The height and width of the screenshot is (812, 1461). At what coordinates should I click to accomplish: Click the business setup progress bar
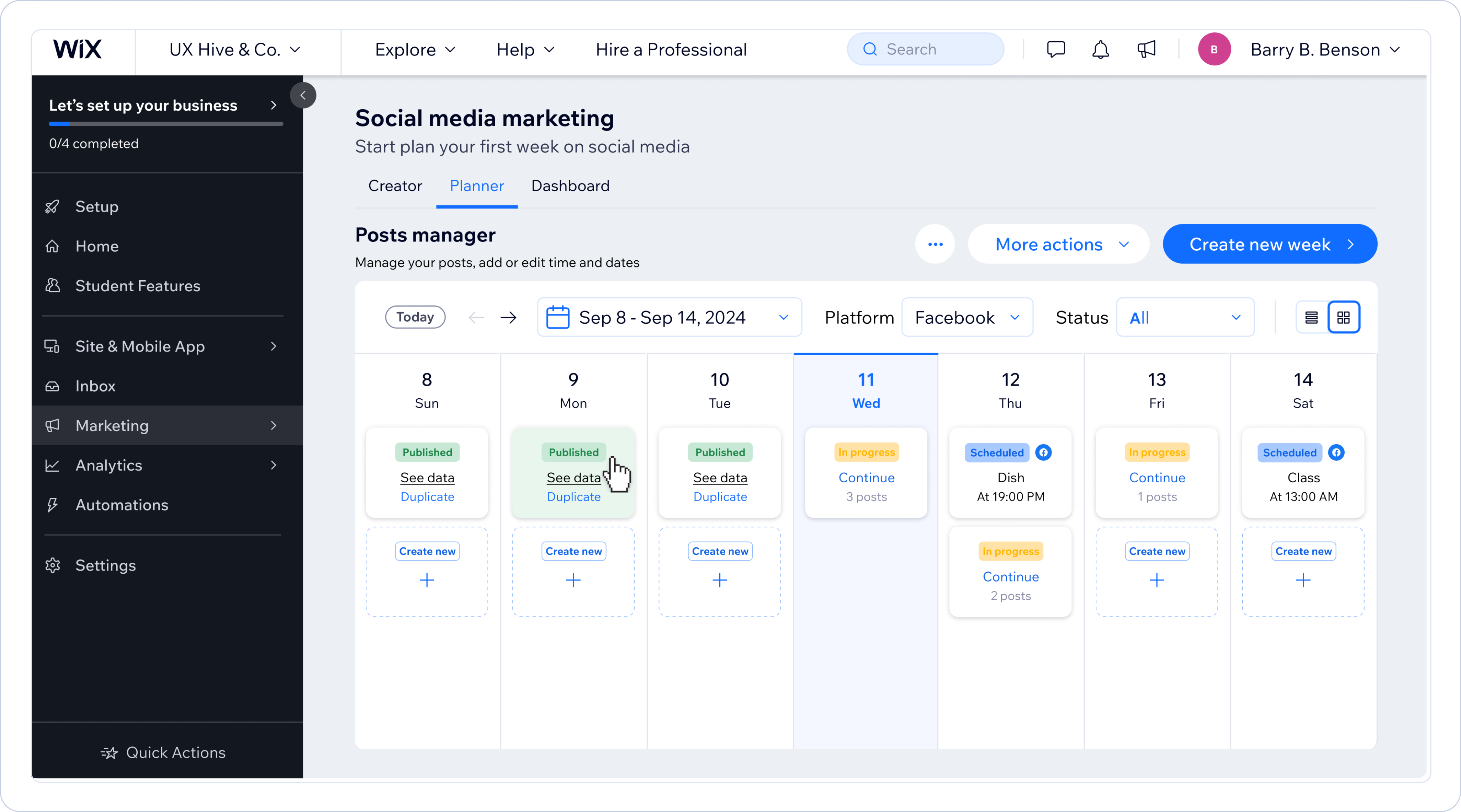point(166,124)
